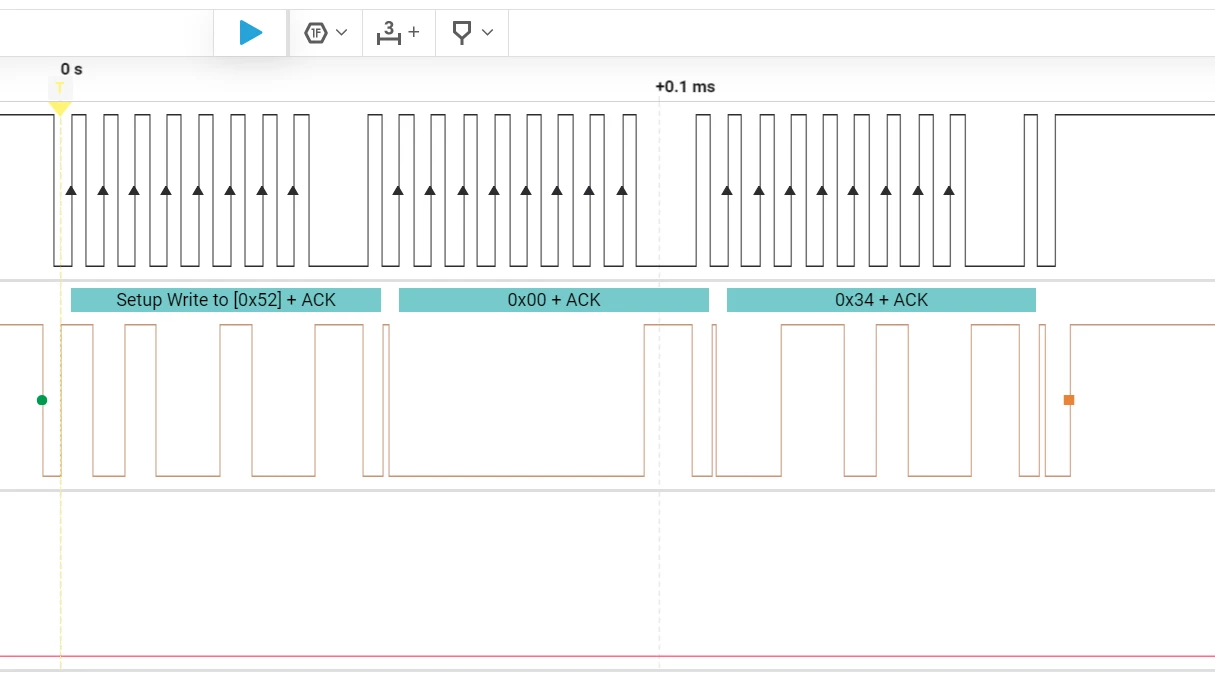Open the dropdown chevron next to the marker icon

point(487,33)
